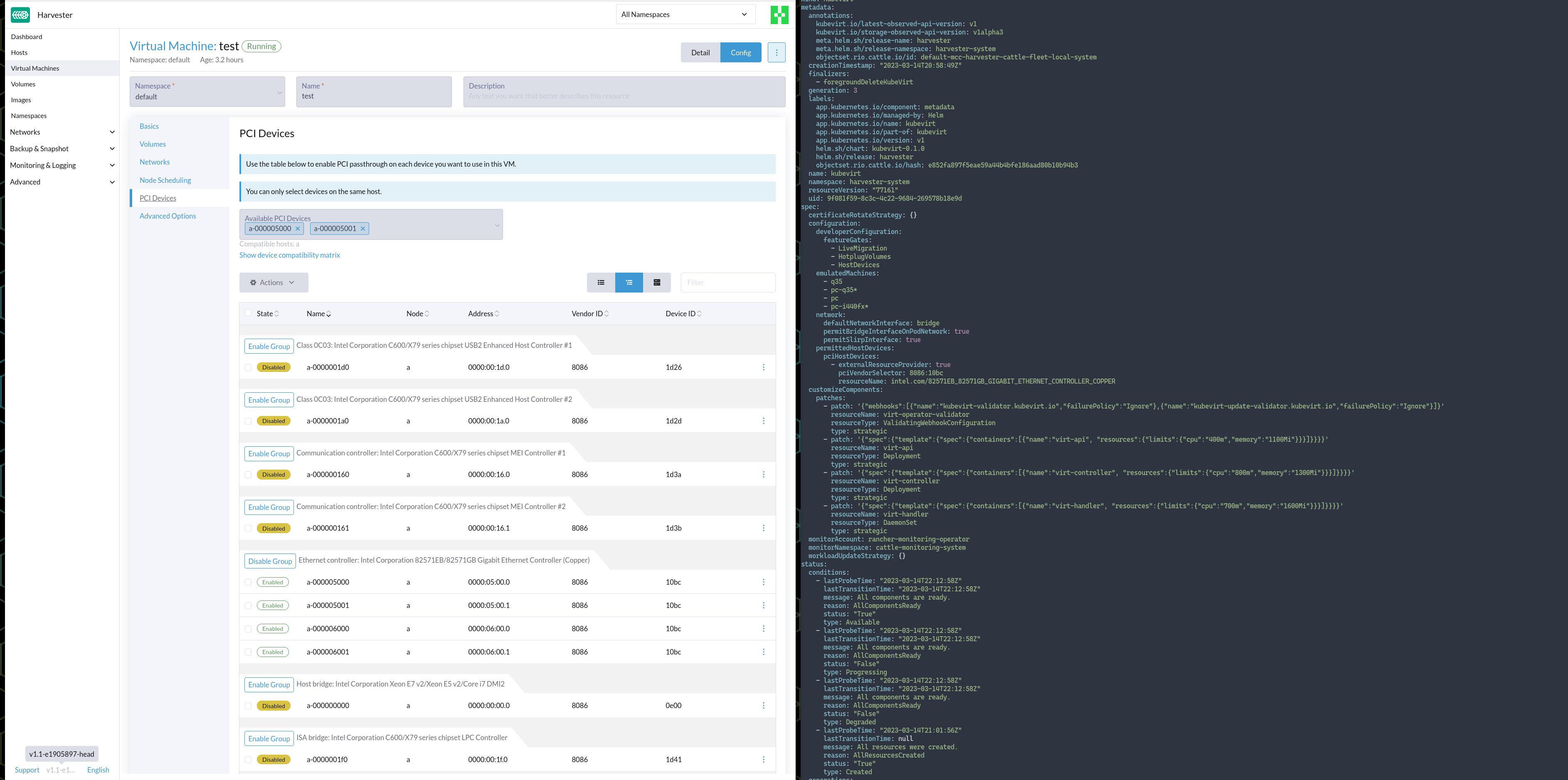The height and width of the screenshot is (780, 1568).
Task: Select the a-000005000 row checkbox
Action: (248, 582)
